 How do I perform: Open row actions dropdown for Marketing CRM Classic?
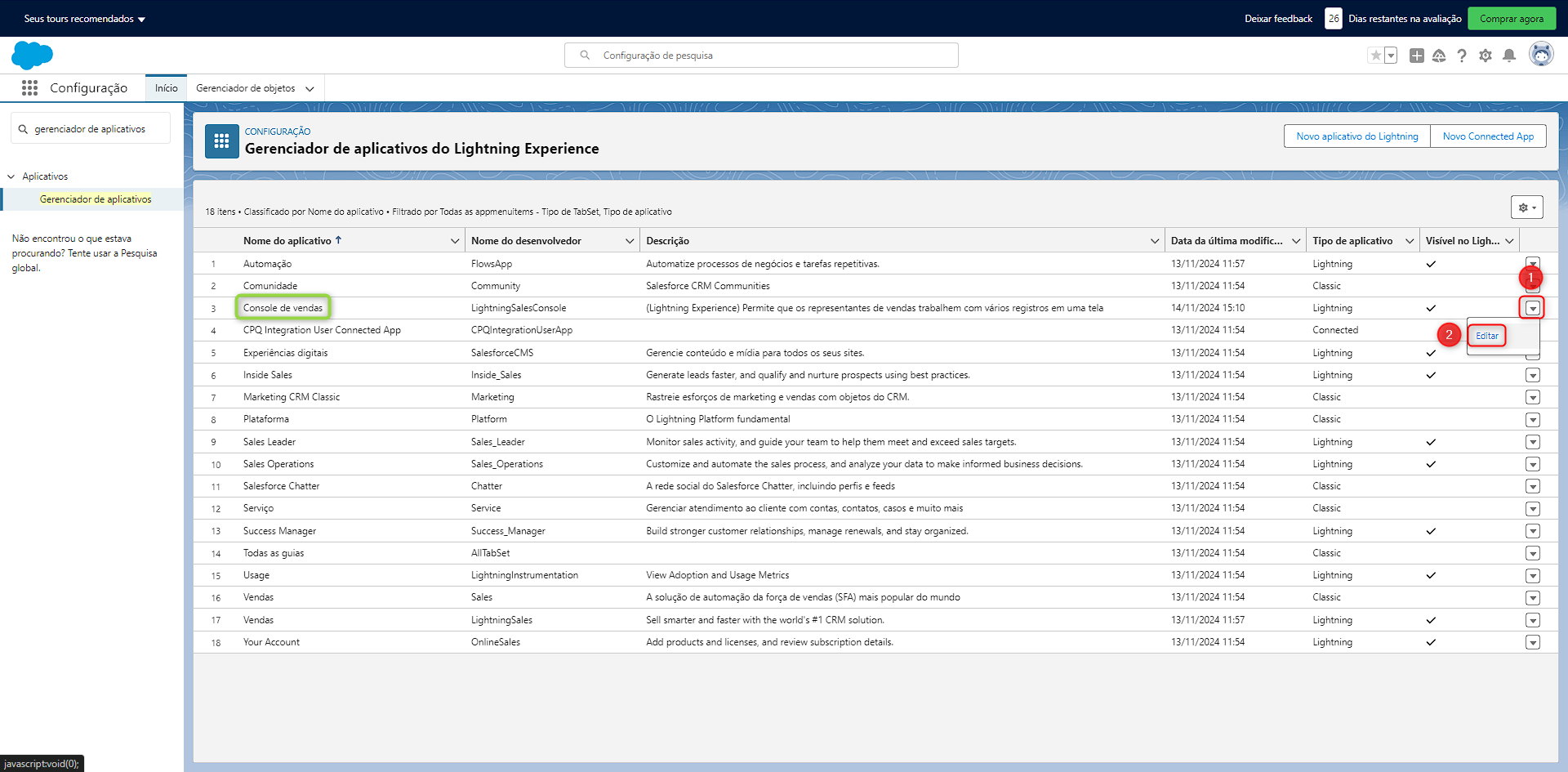pos(1533,397)
